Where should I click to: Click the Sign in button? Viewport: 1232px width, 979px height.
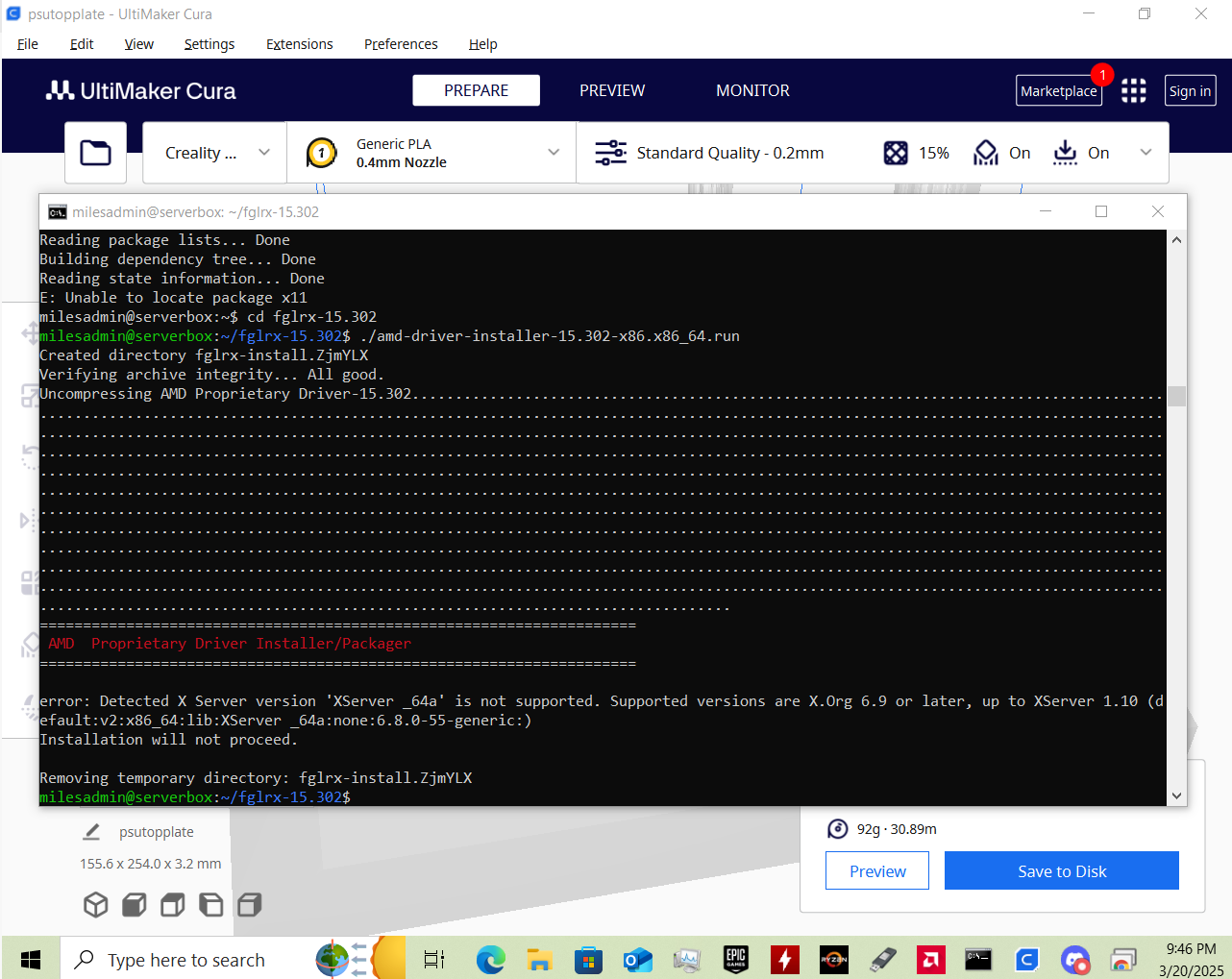[1190, 91]
